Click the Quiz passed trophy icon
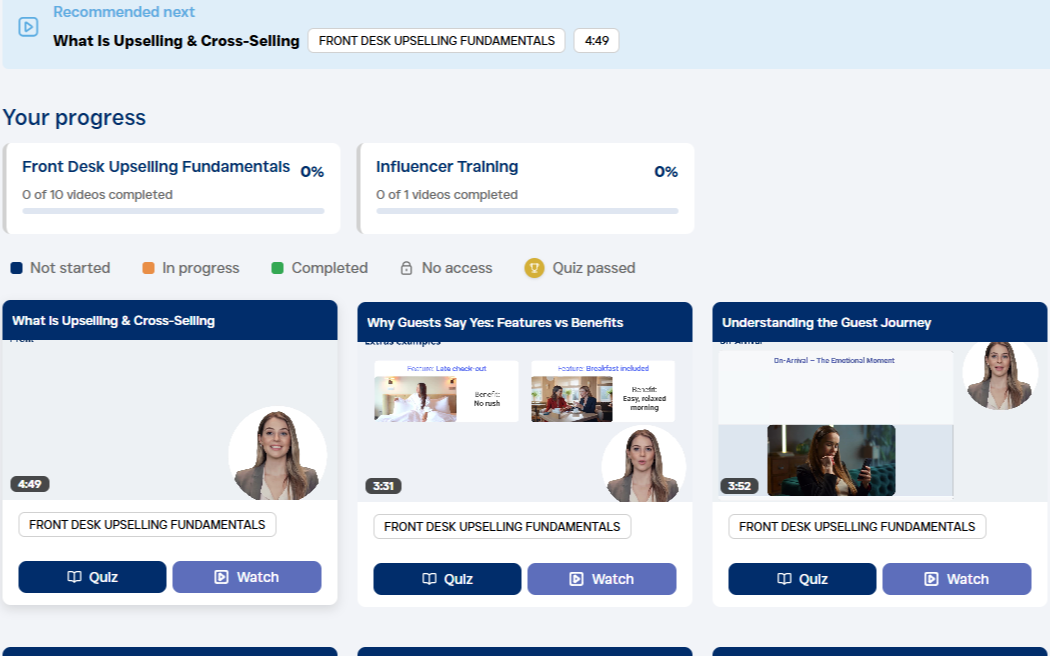Viewport: 1050px width, 656px height. coord(534,268)
